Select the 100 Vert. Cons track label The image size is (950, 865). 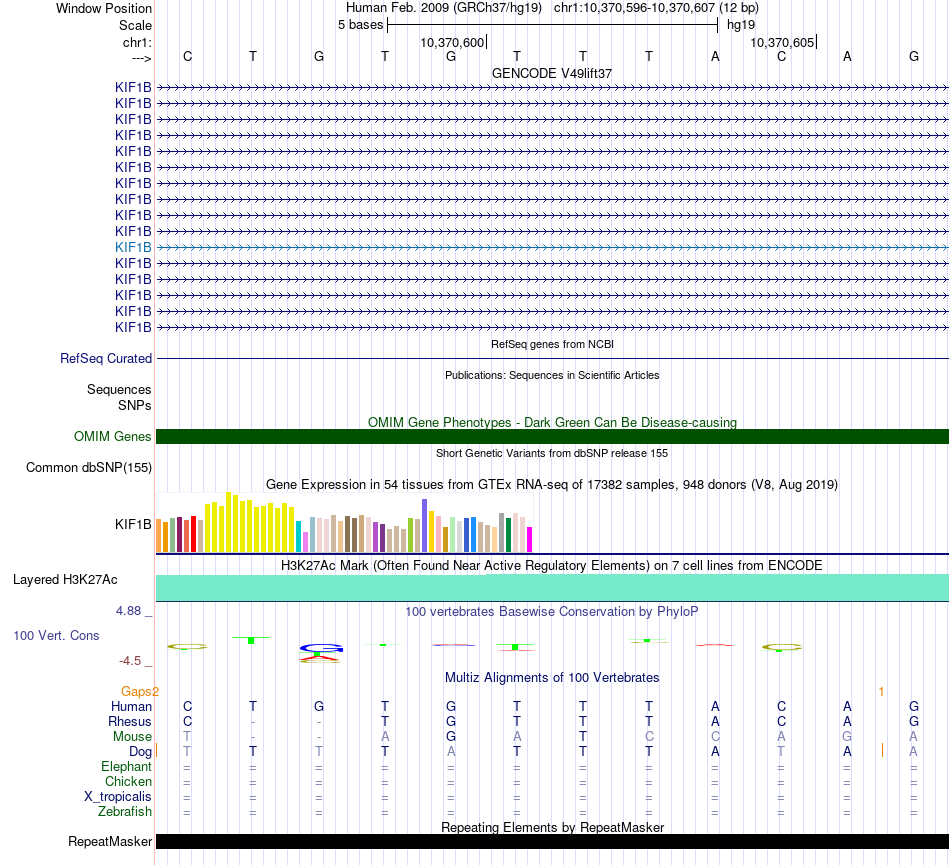56,635
